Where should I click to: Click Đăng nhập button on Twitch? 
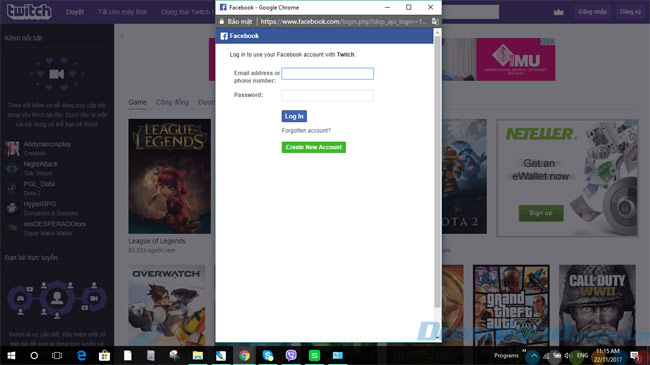(x=592, y=12)
